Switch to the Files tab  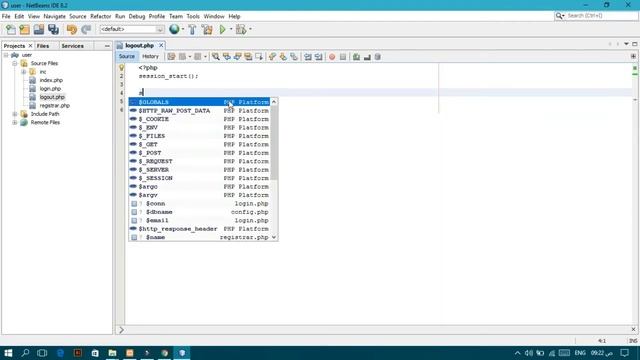pyautogui.click(x=43, y=46)
